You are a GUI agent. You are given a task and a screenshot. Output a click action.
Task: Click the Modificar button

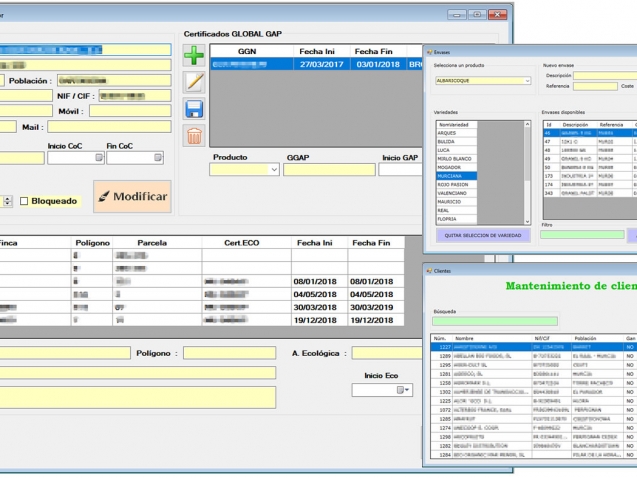tap(132, 197)
